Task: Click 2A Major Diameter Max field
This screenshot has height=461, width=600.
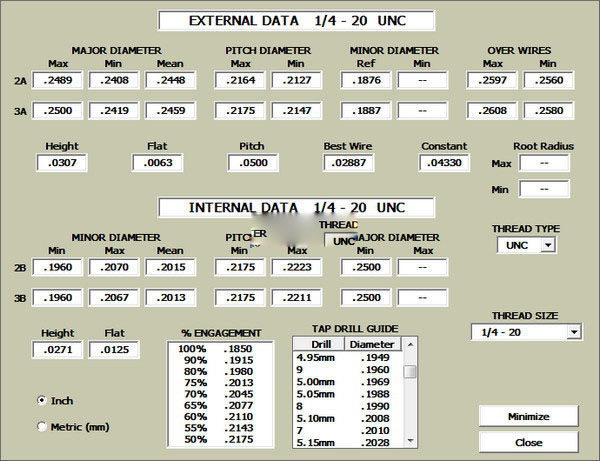Action: pyautogui.click(x=63, y=81)
